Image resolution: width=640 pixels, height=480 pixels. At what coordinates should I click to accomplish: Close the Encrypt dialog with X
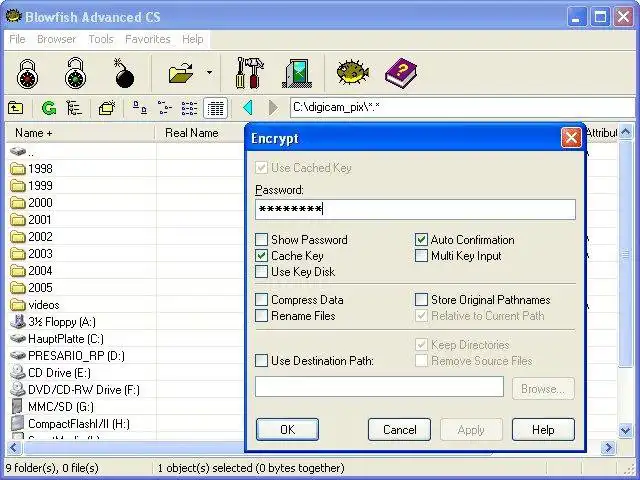coord(571,138)
